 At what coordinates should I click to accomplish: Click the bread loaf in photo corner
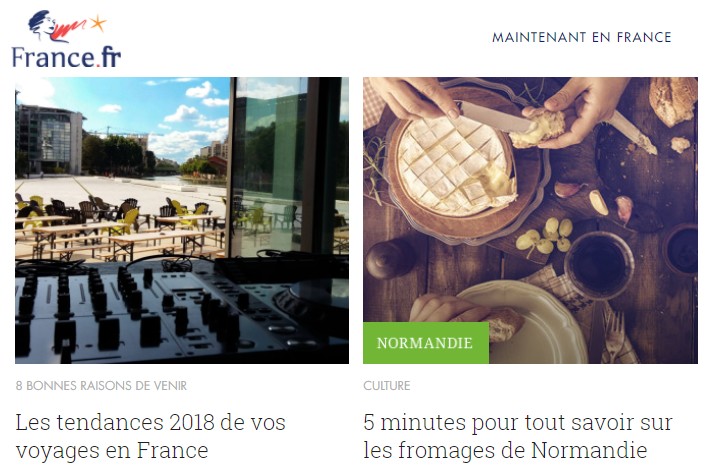(674, 101)
